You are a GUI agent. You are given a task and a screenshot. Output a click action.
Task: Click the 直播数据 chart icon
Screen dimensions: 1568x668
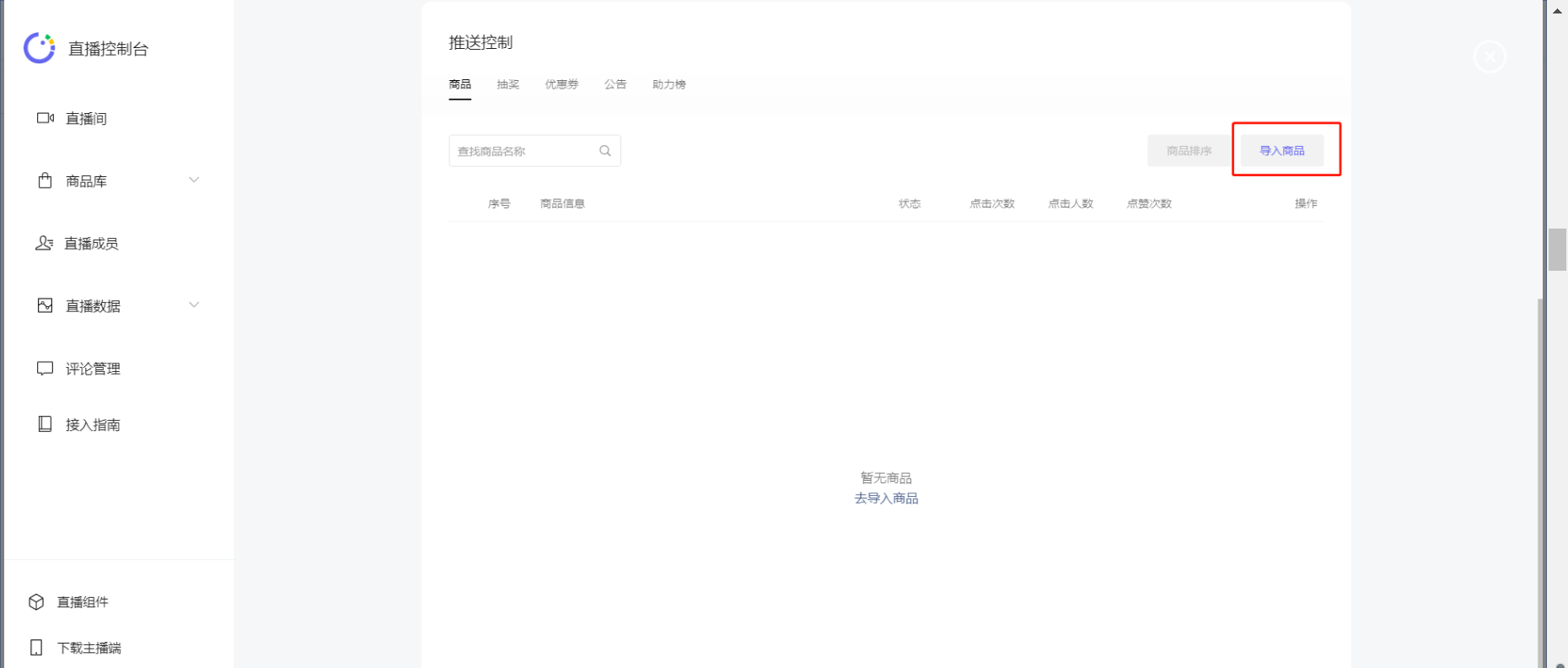click(x=46, y=305)
